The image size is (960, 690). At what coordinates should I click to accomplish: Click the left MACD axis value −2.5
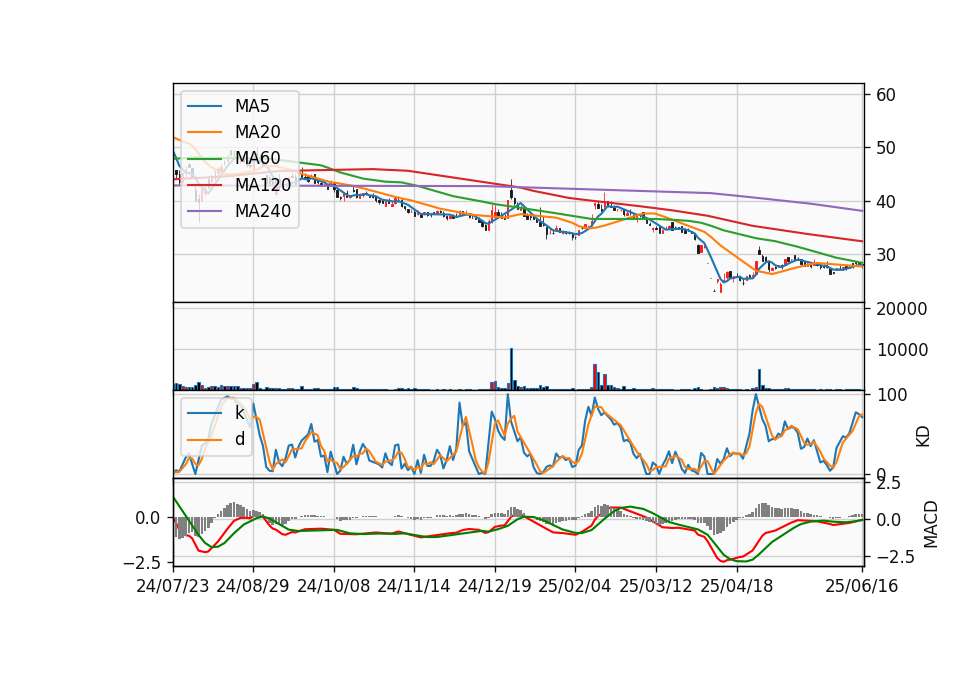click(x=141, y=562)
